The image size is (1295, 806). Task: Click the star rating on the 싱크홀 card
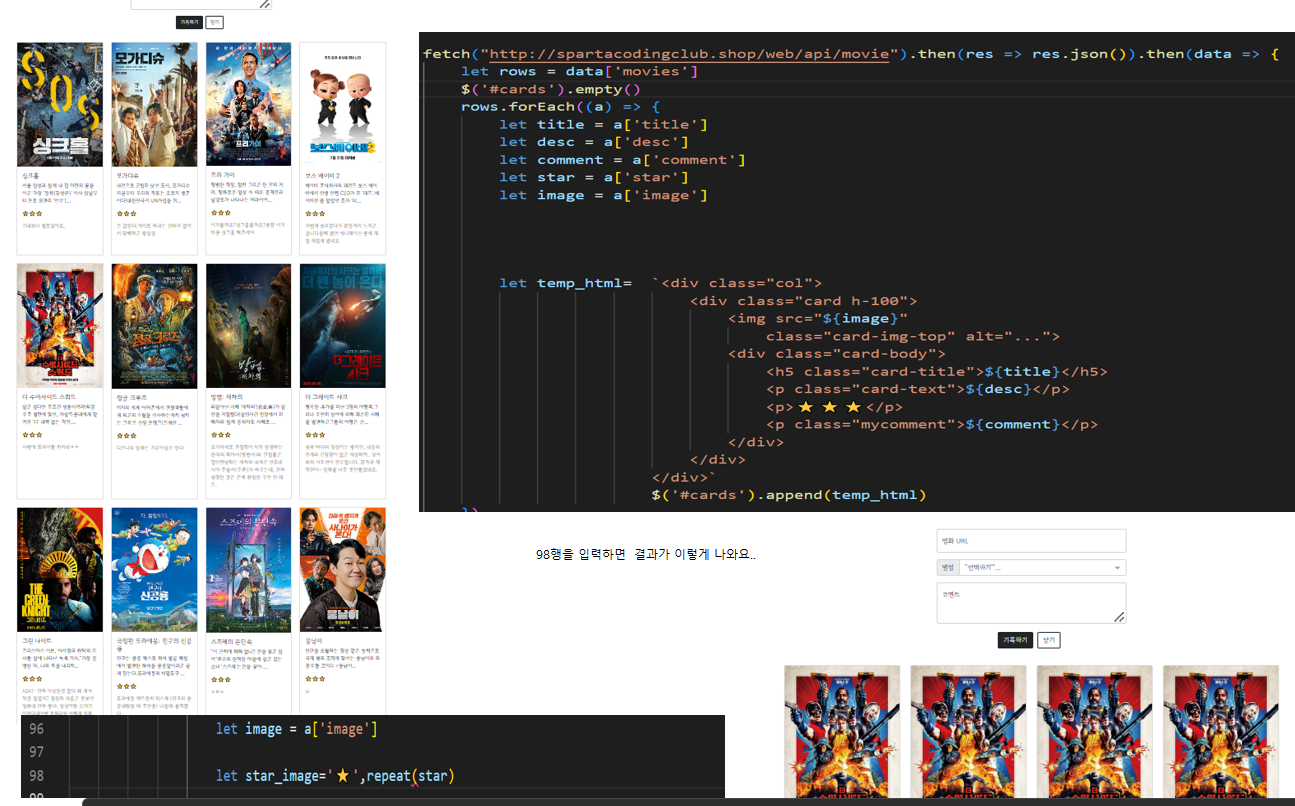click(x=30, y=213)
